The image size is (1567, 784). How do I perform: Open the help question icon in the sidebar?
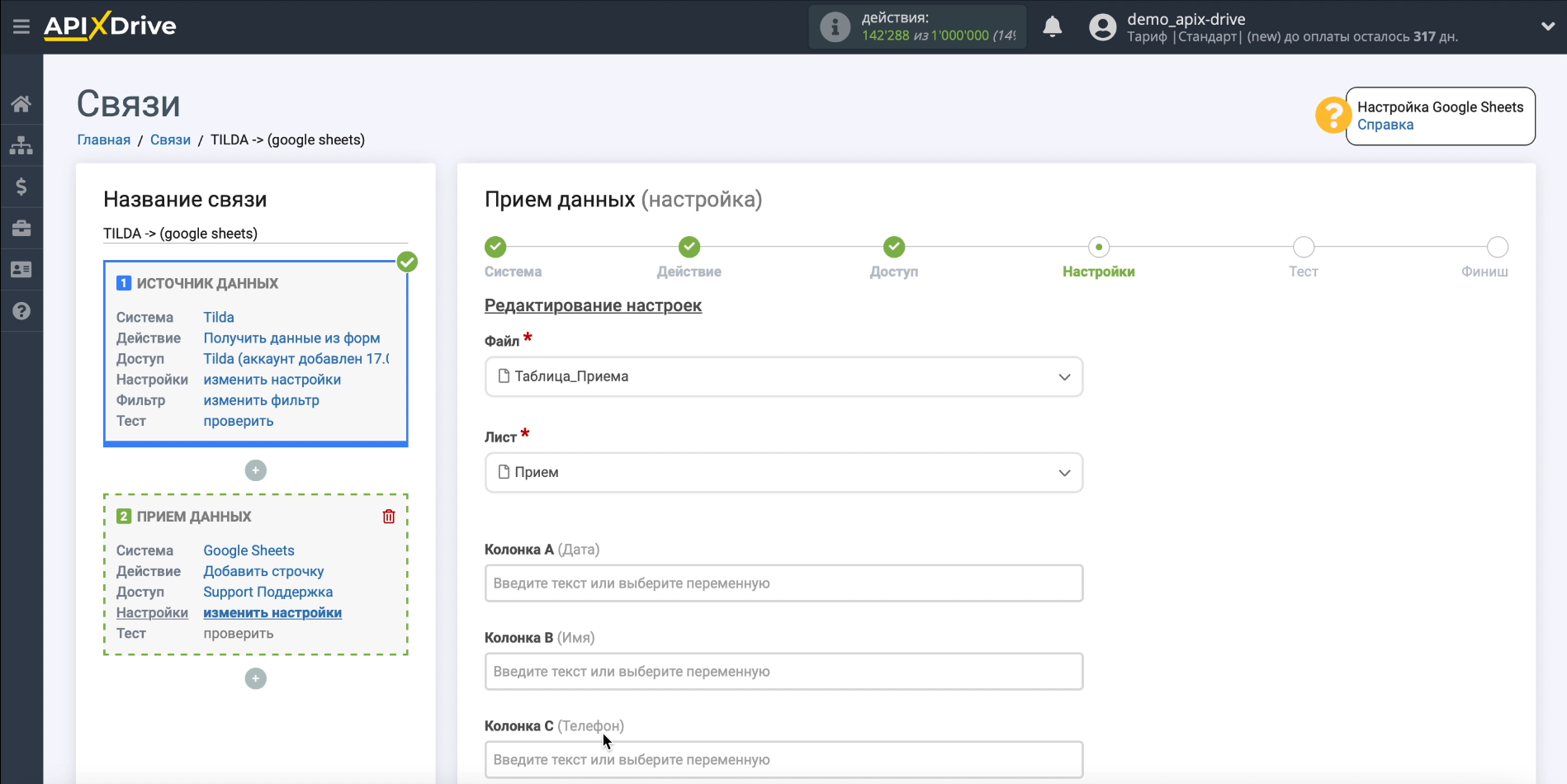21,311
